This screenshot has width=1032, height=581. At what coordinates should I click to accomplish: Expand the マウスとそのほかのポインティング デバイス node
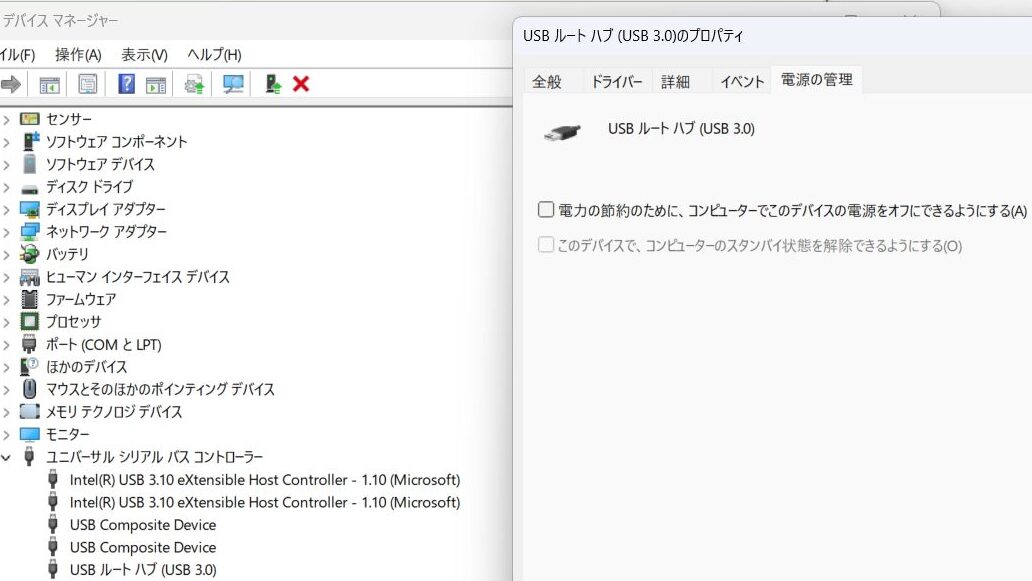pos(7,389)
